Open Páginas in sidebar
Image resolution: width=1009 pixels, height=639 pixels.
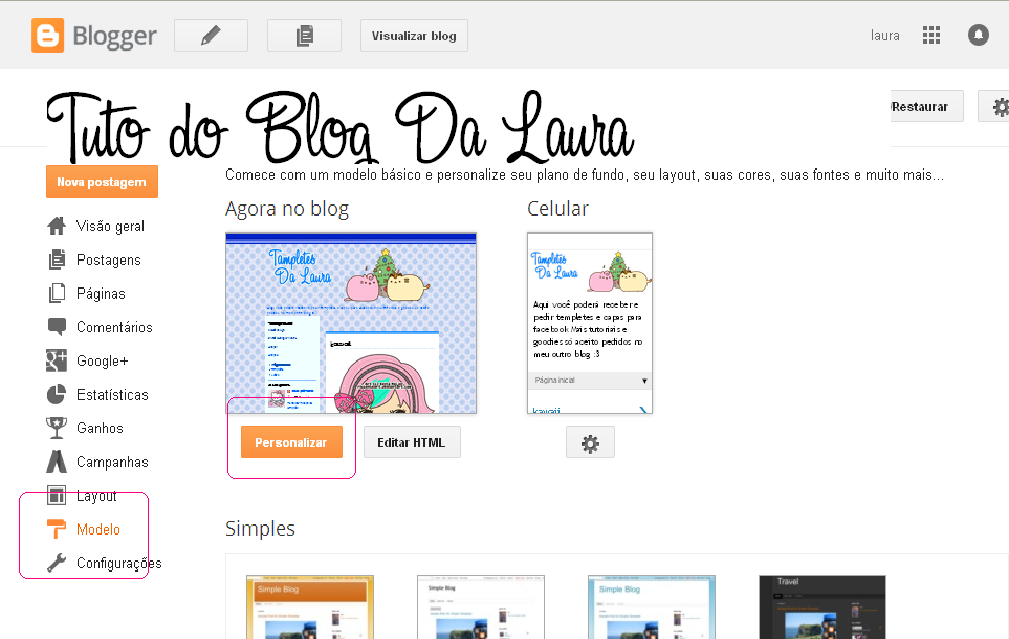point(101,293)
